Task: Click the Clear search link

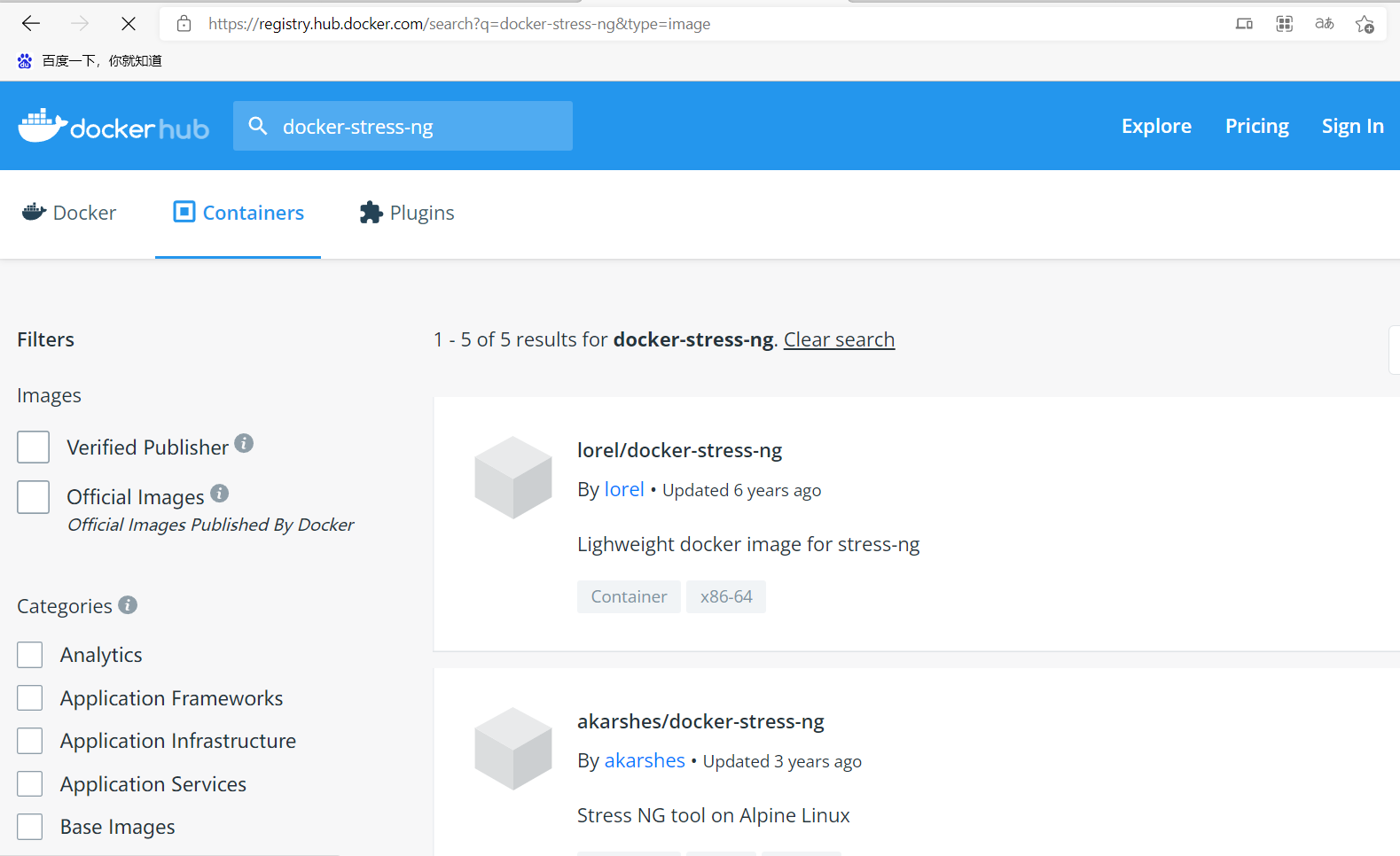Action: click(839, 339)
